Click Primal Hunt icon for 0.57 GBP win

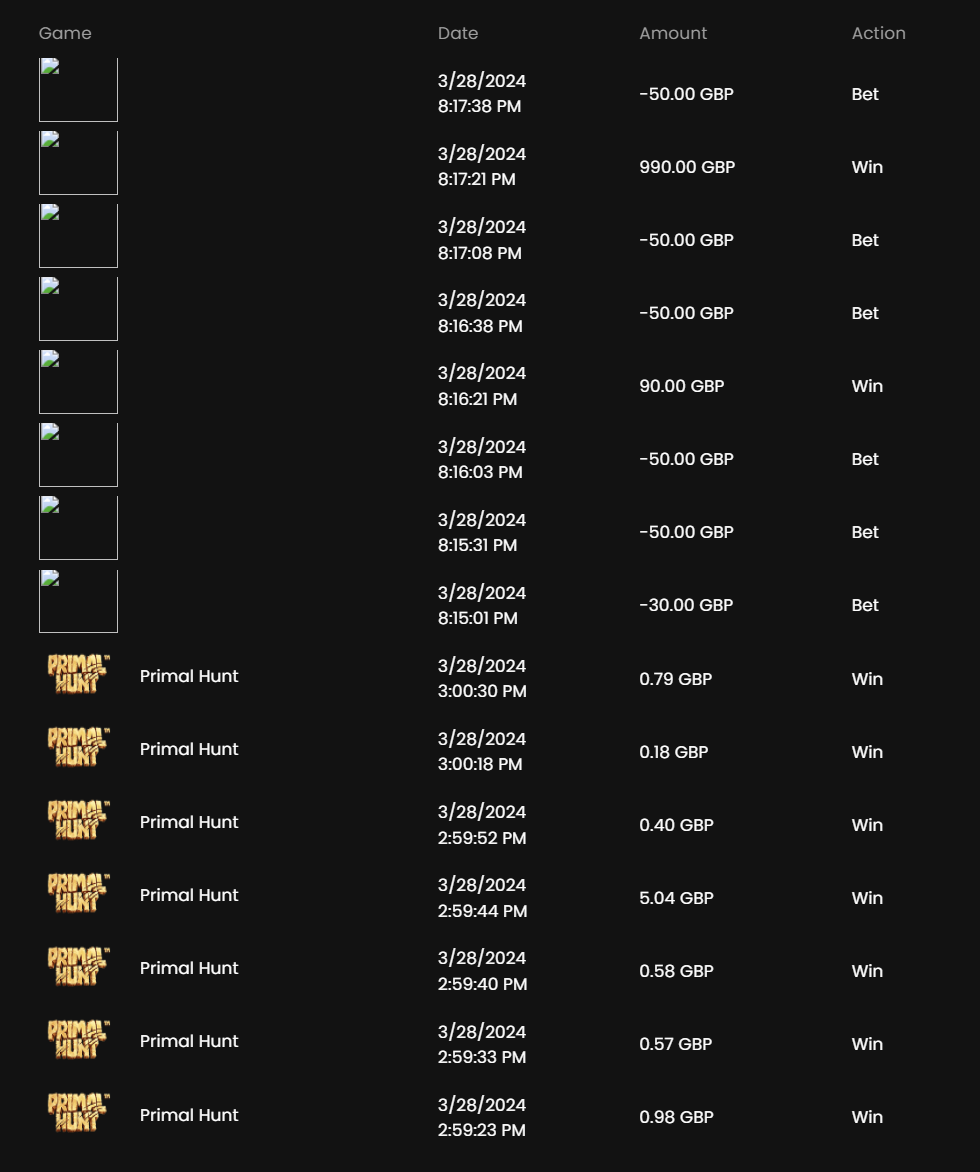[78, 1042]
